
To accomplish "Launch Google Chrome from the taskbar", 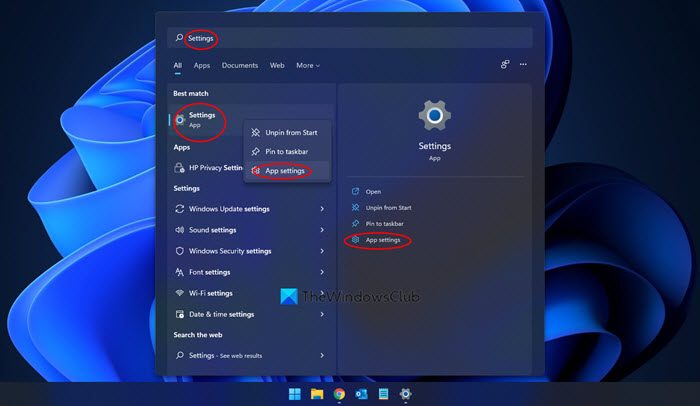I will (339, 394).
